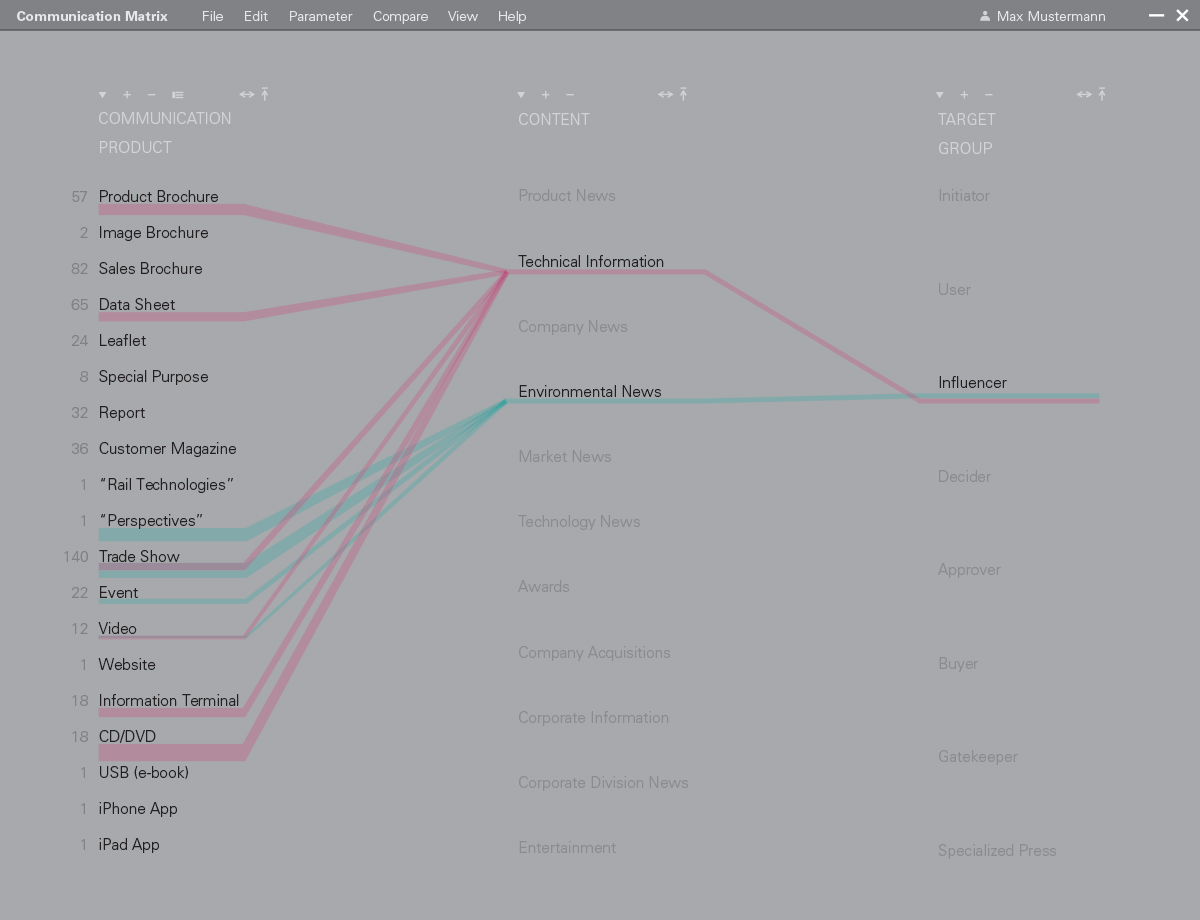Click the list icon above Communication Product
The width and height of the screenshot is (1200, 920).
[x=178, y=95]
